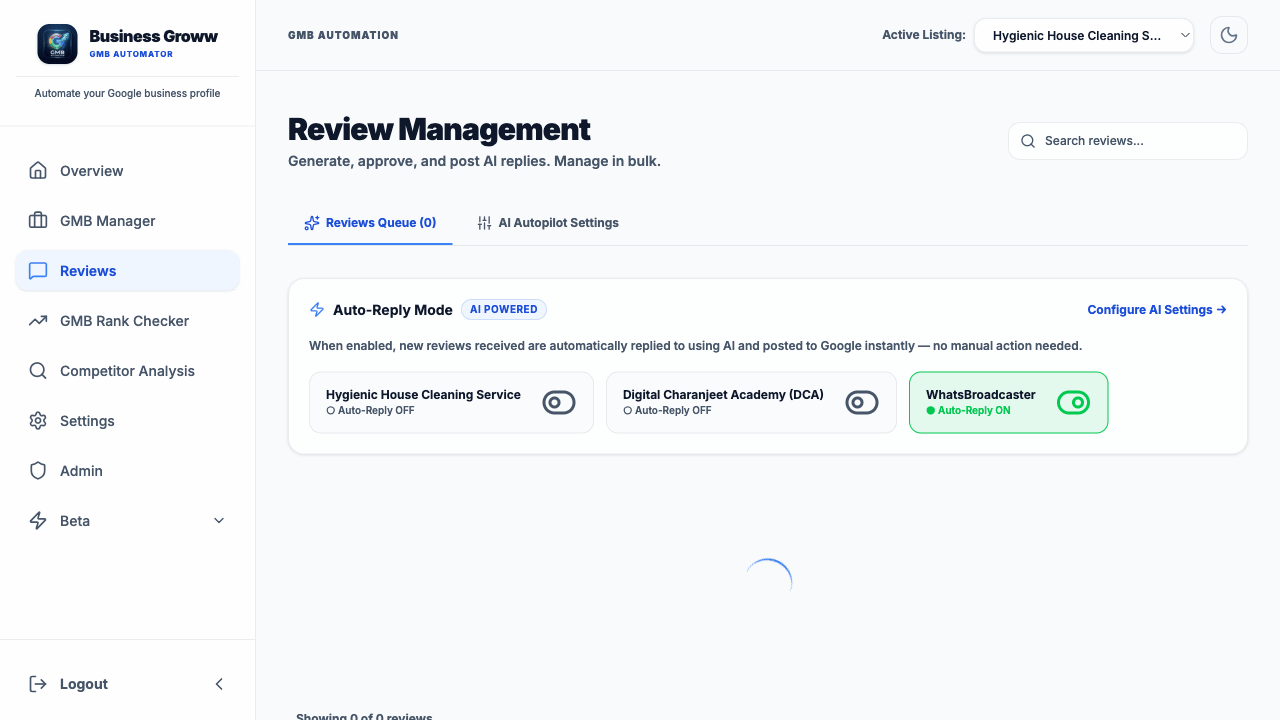Enable auto-reply for Hygienic House Cleaning Service
Viewport: 1280px width, 720px height.
(559, 402)
